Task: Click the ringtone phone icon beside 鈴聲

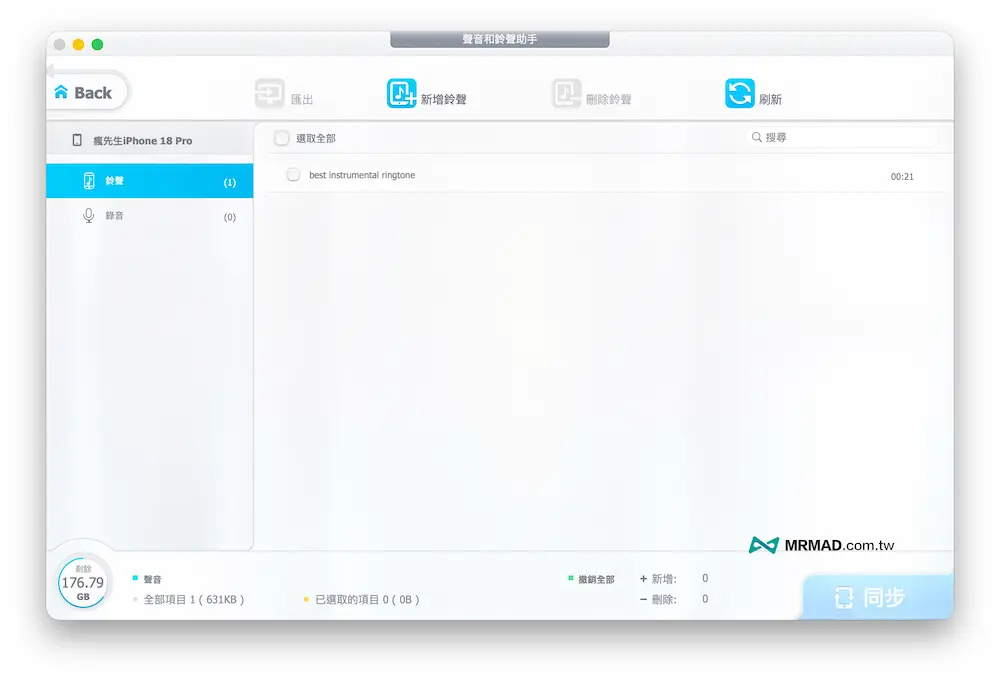Action: point(89,181)
